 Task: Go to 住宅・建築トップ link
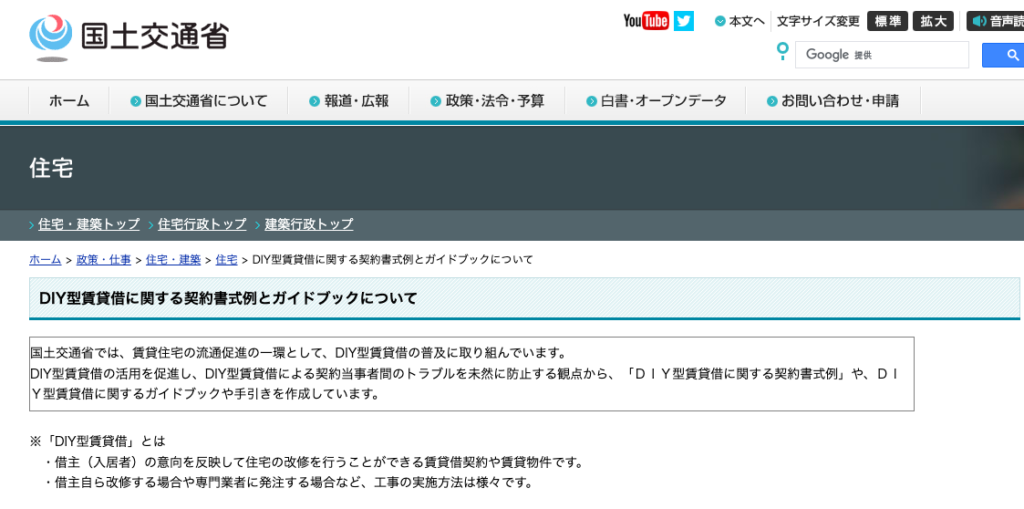pos(89,224)
